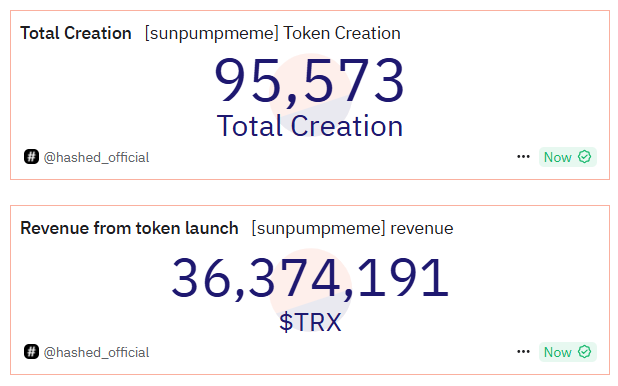Open the three-dots menu on Total Creation card
The width and height of the screenshot is (618, 386).
coord(523,157)
